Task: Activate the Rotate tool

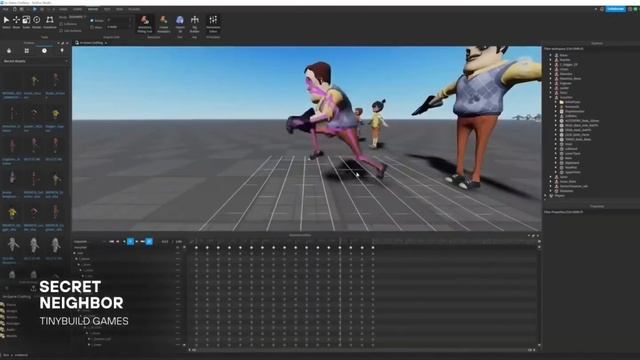Action: [37, 22]
